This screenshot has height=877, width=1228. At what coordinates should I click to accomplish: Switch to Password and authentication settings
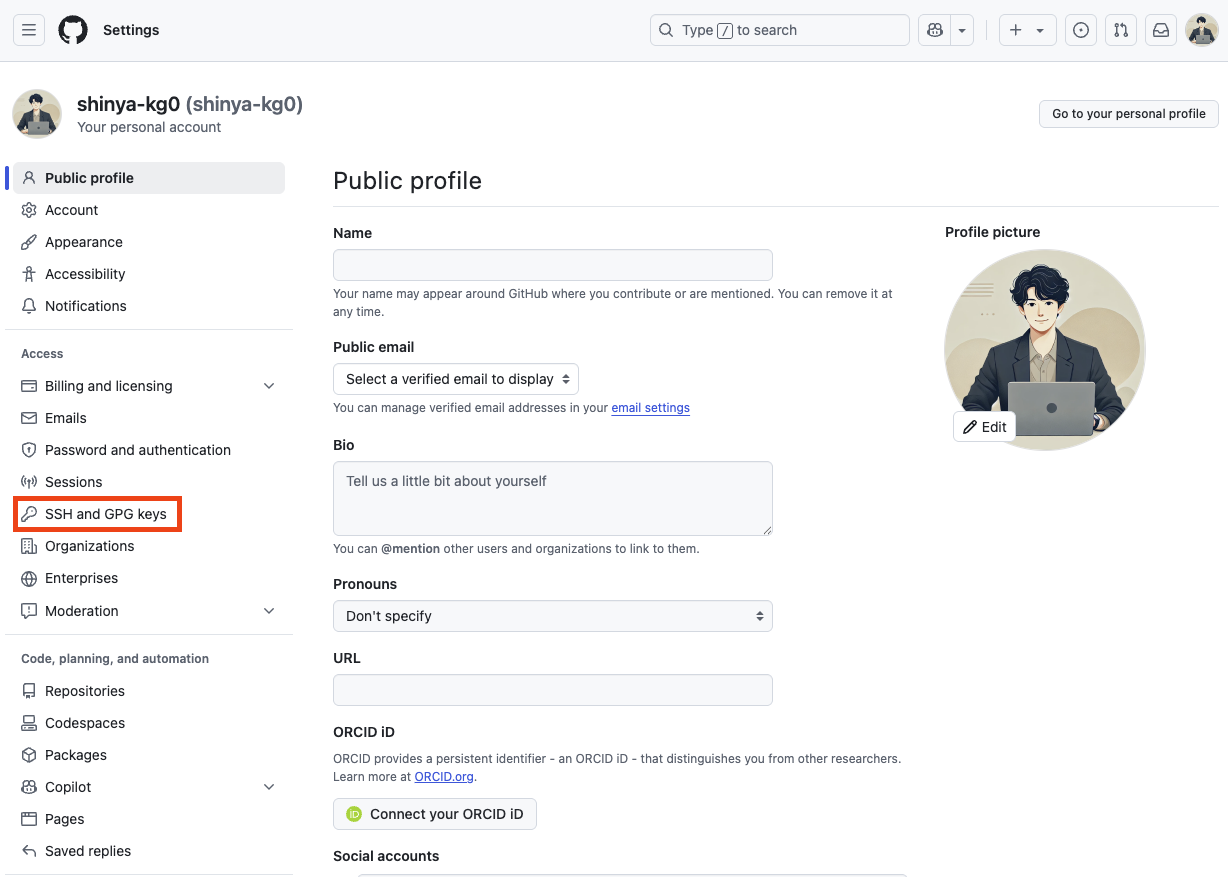[136, 450]
